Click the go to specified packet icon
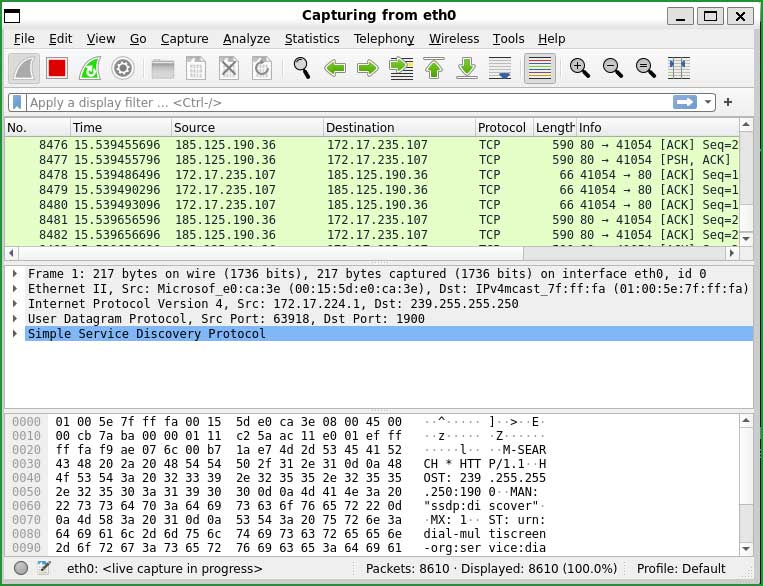Screen dimensions: 763x586 tap(401, 68)
